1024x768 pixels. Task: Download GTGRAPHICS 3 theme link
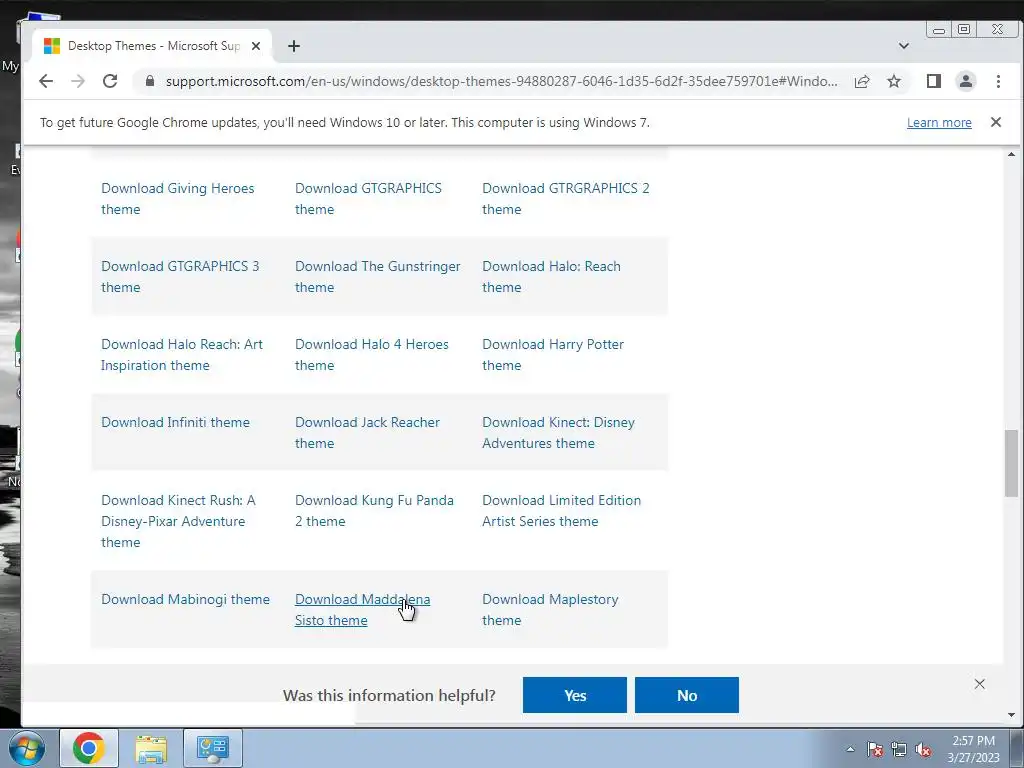180,276
